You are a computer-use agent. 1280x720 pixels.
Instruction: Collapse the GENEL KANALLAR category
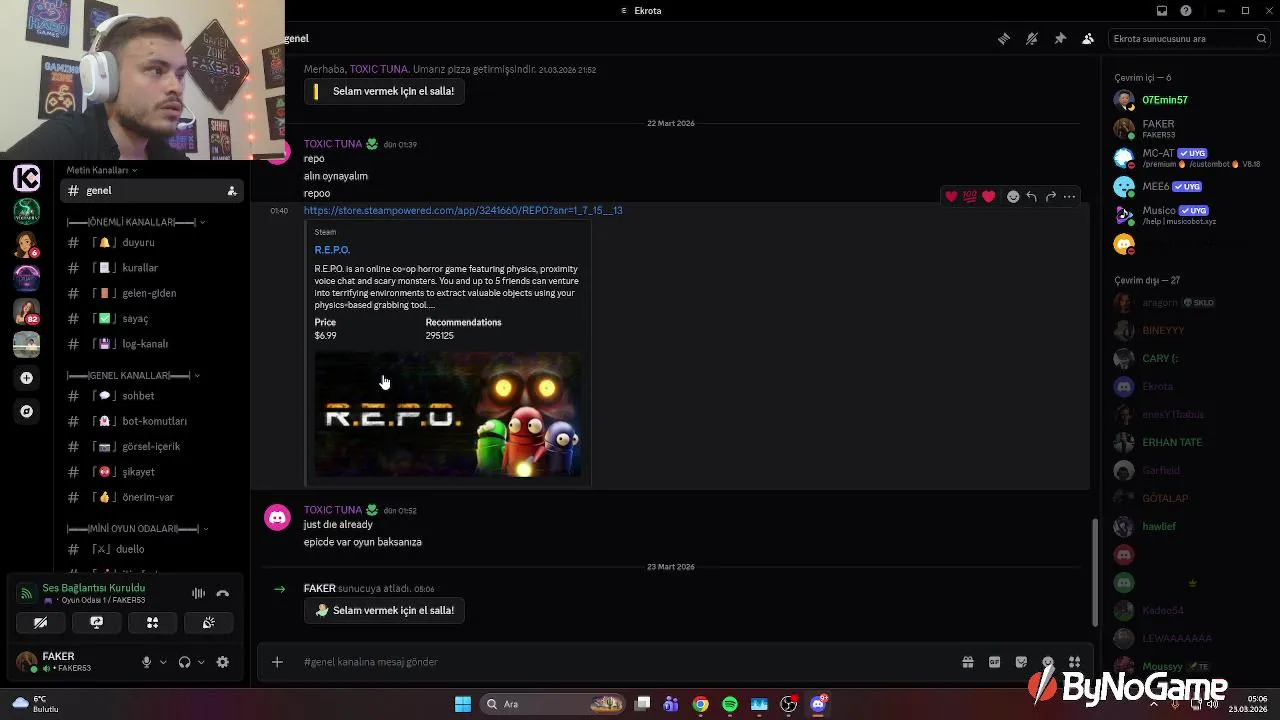(x=133, y=376)
